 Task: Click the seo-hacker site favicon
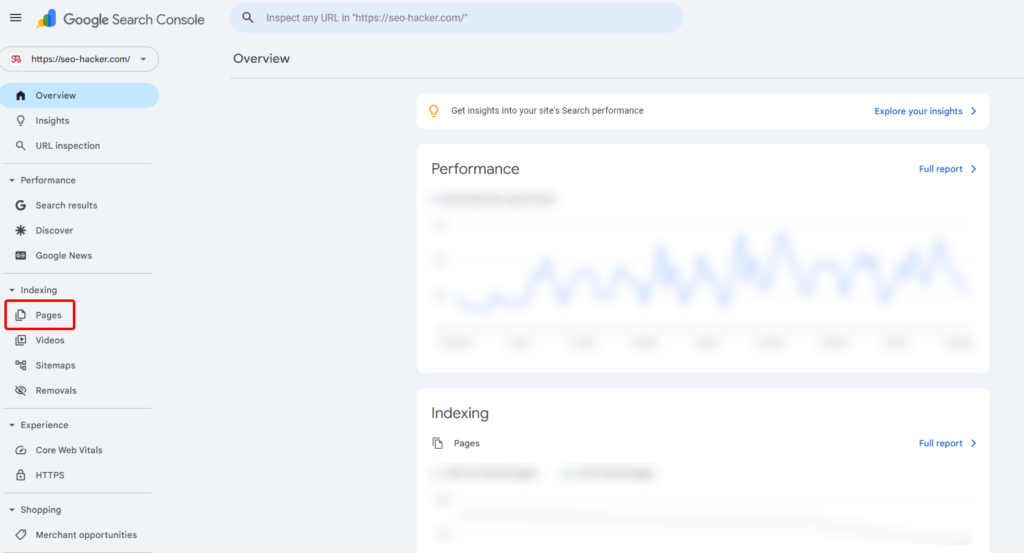click(x=16, y=59)
